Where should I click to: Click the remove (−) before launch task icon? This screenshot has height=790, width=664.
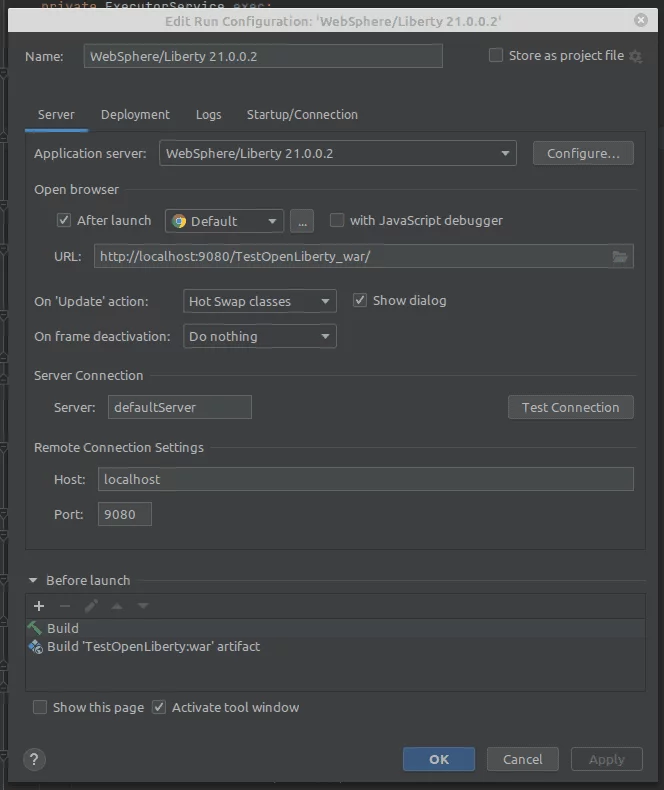click(65, 606)
